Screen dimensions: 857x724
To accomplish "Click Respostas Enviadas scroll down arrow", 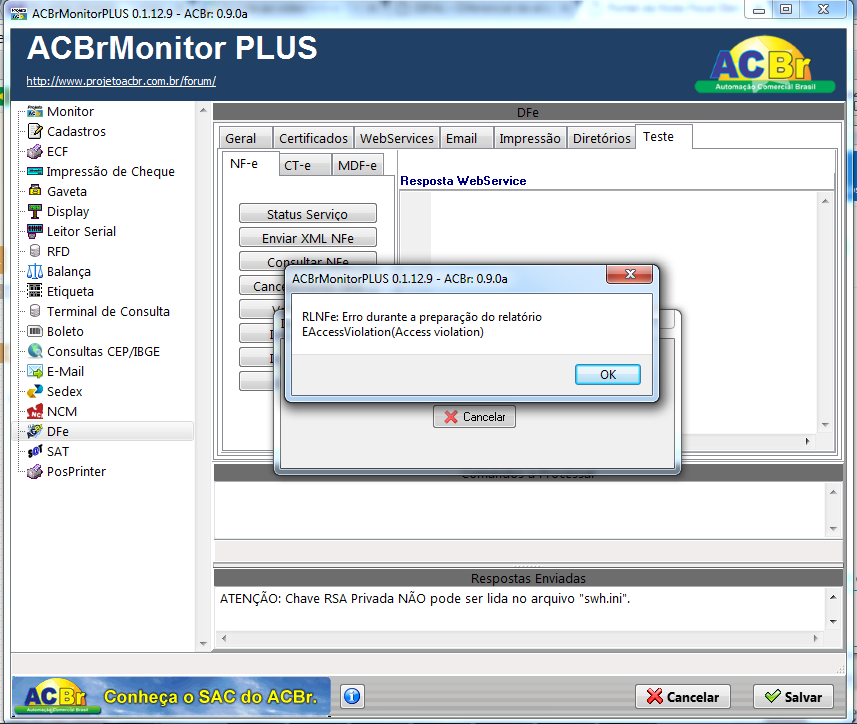I will tap(833, 621).
